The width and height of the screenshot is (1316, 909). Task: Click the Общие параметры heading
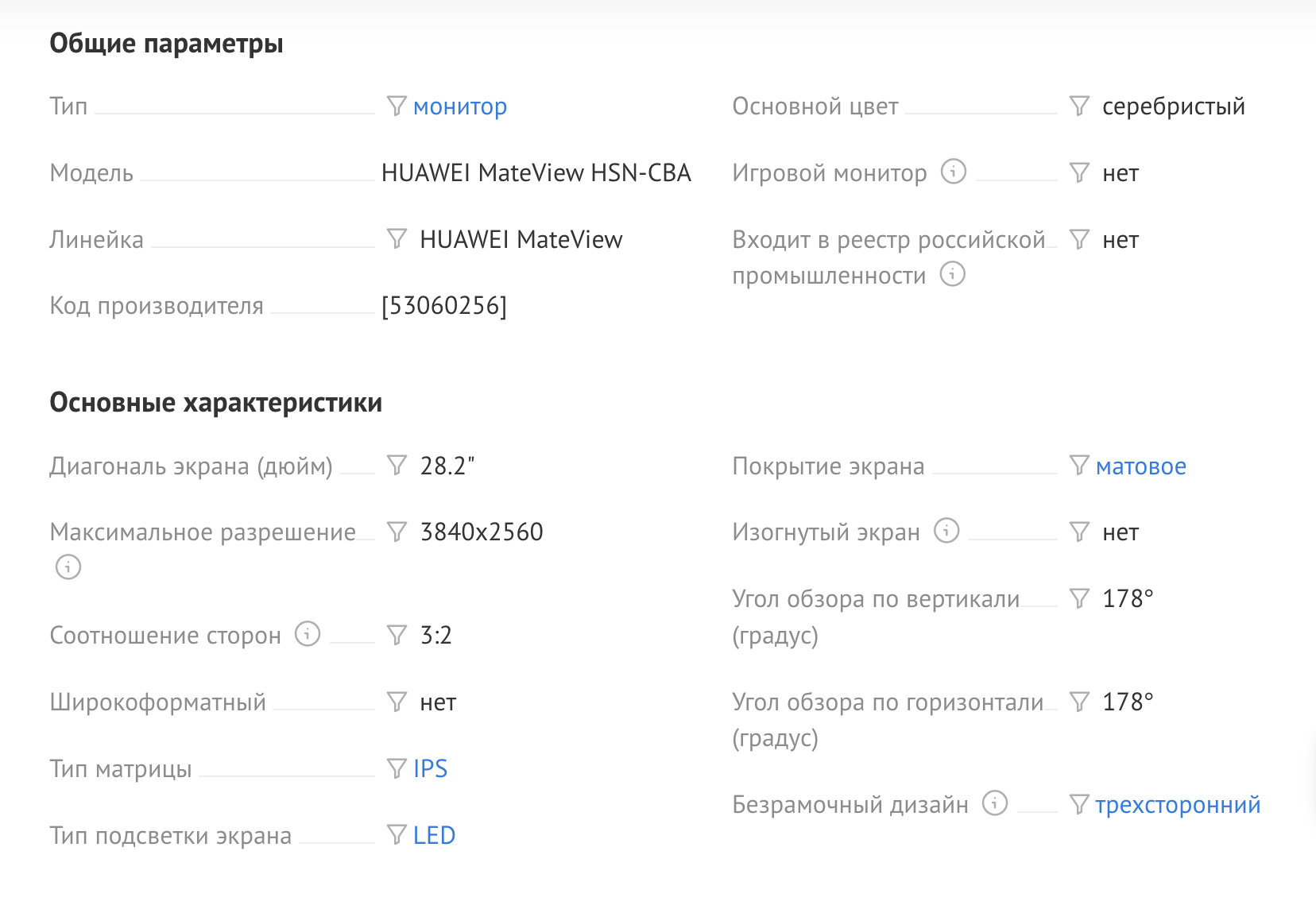click(x=167, y=44)
